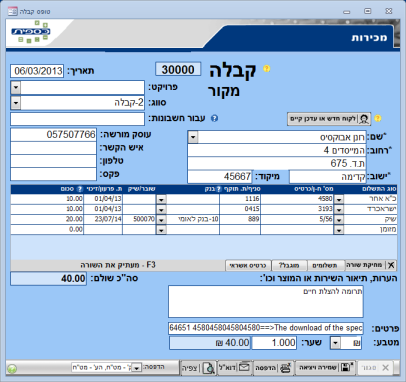Click the ישוב field showing קדימה
The image size is (406, 382).
(328, 177)
